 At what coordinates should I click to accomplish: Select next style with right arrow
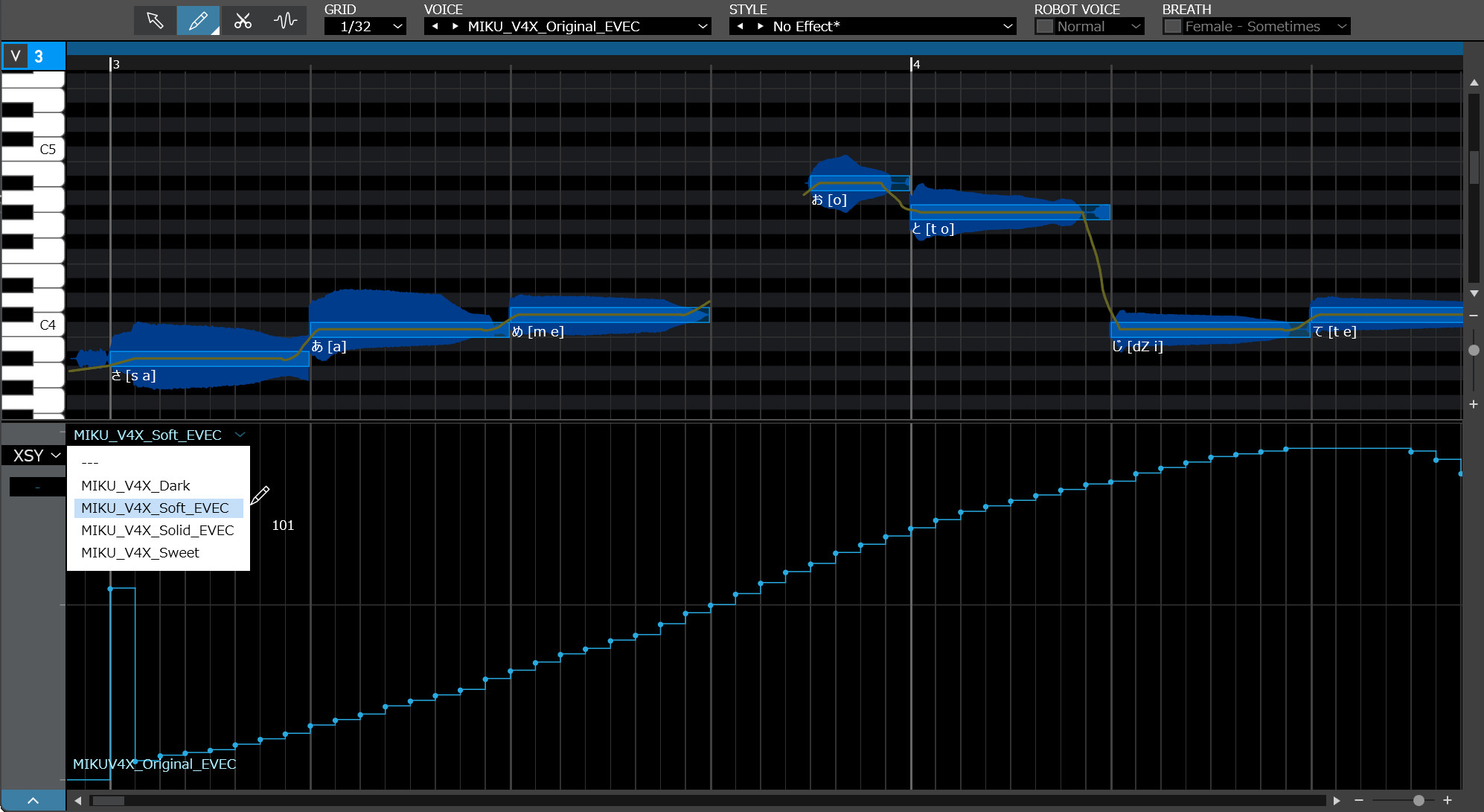(x=760, y=27)
